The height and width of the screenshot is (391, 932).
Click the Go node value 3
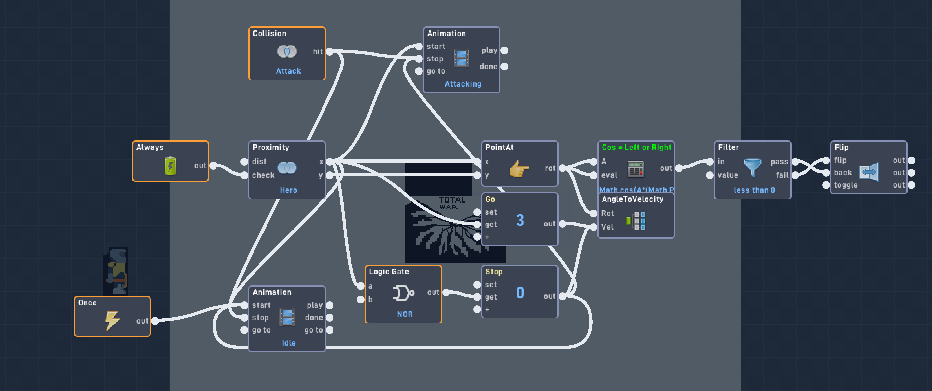[x=520, y=220]
